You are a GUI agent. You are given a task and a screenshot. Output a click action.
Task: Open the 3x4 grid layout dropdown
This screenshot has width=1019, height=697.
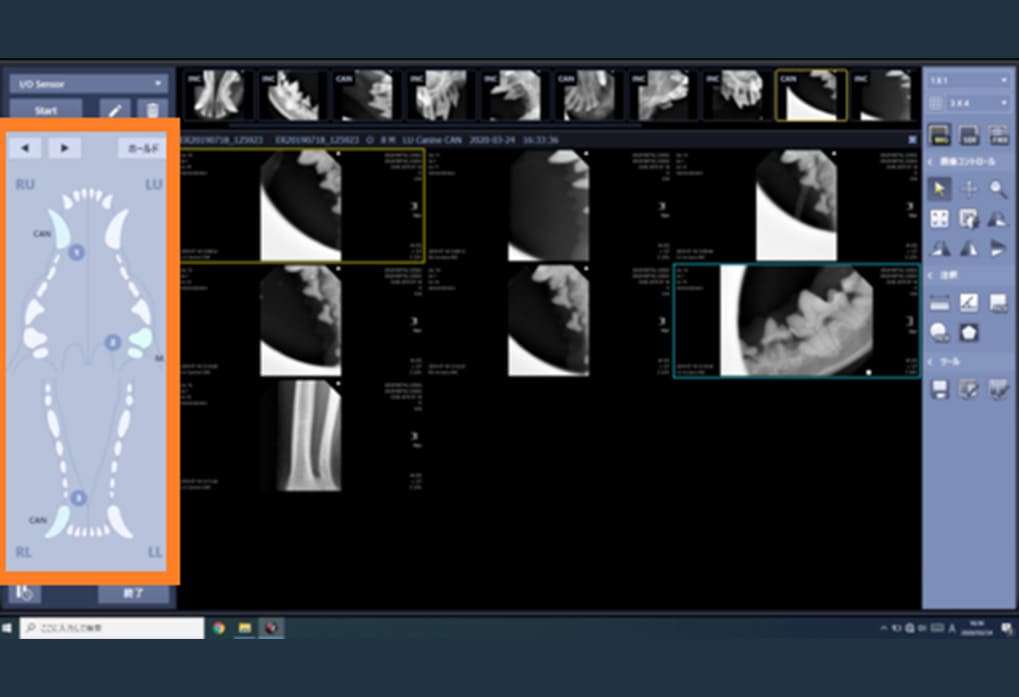978,102
